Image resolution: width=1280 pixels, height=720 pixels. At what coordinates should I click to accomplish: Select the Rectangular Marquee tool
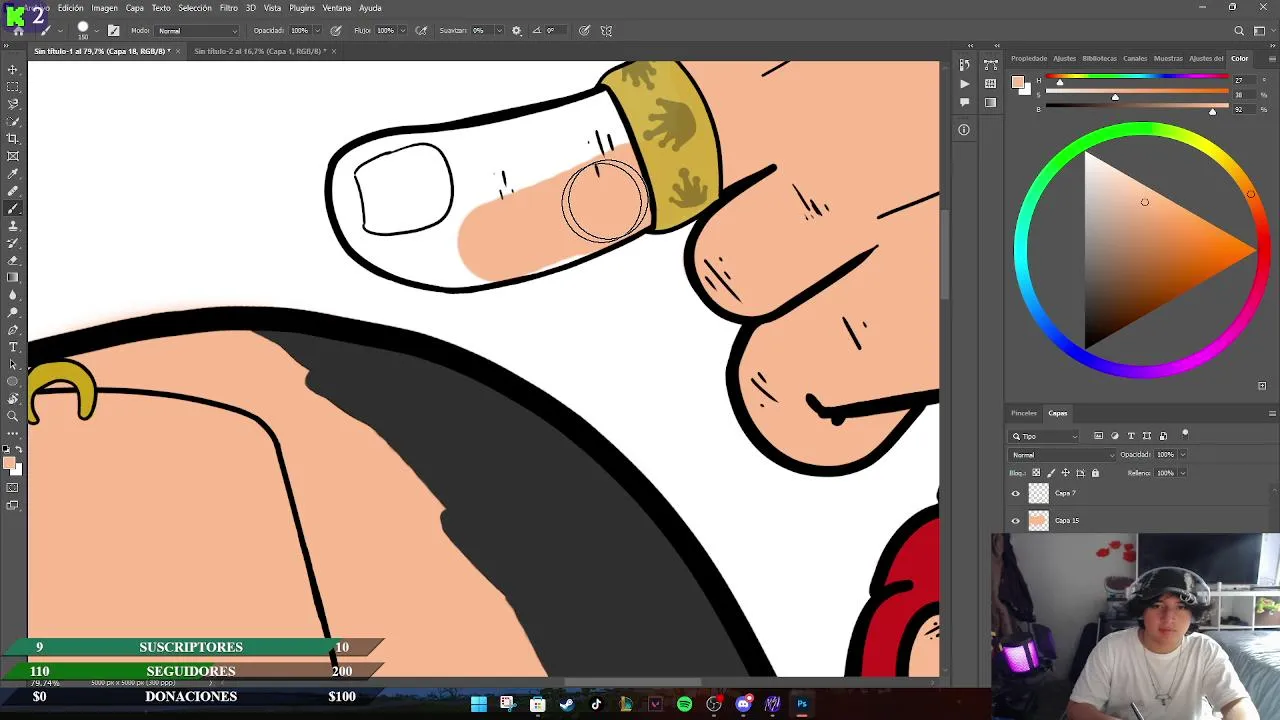(x=13, y=87)
